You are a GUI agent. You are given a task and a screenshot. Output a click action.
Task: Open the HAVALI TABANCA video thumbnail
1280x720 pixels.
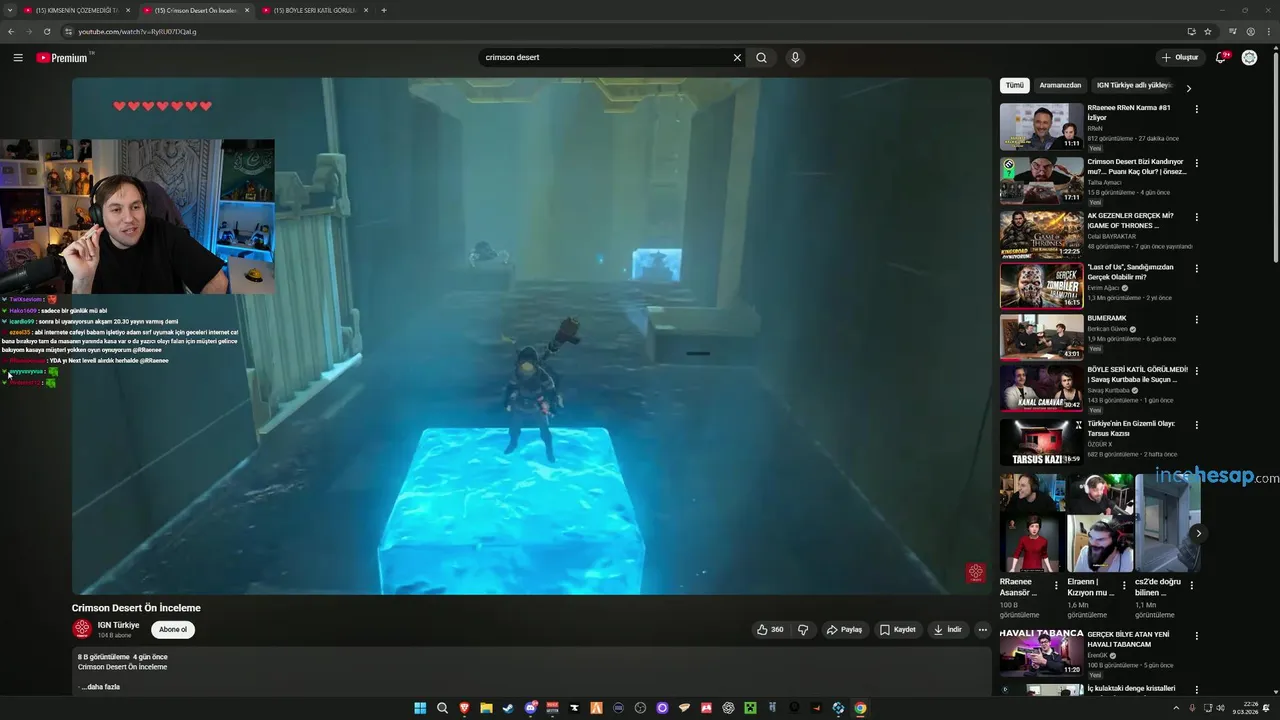pyautogui.click(x=1041, y=653)
